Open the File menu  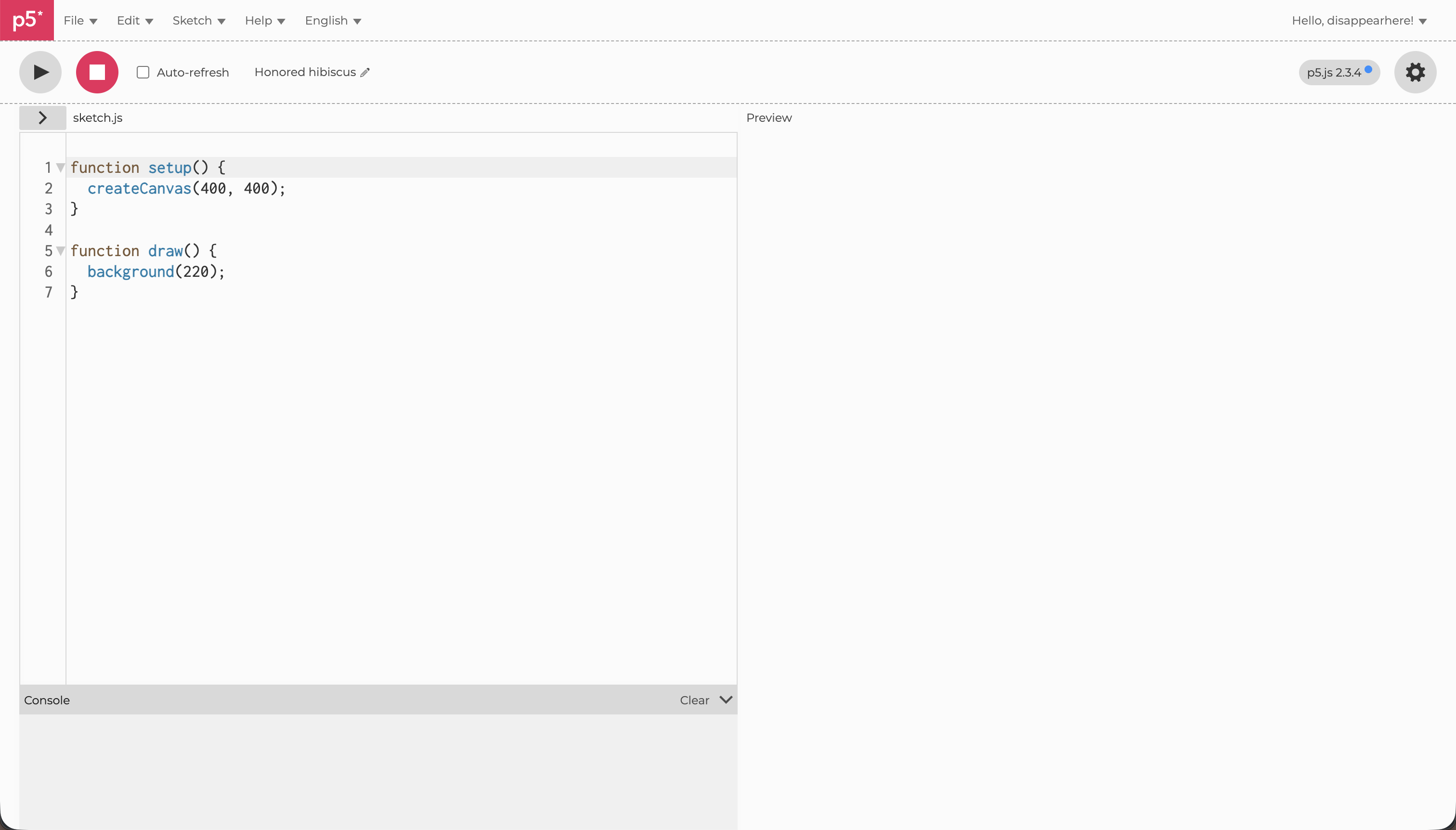click(80, 21)
